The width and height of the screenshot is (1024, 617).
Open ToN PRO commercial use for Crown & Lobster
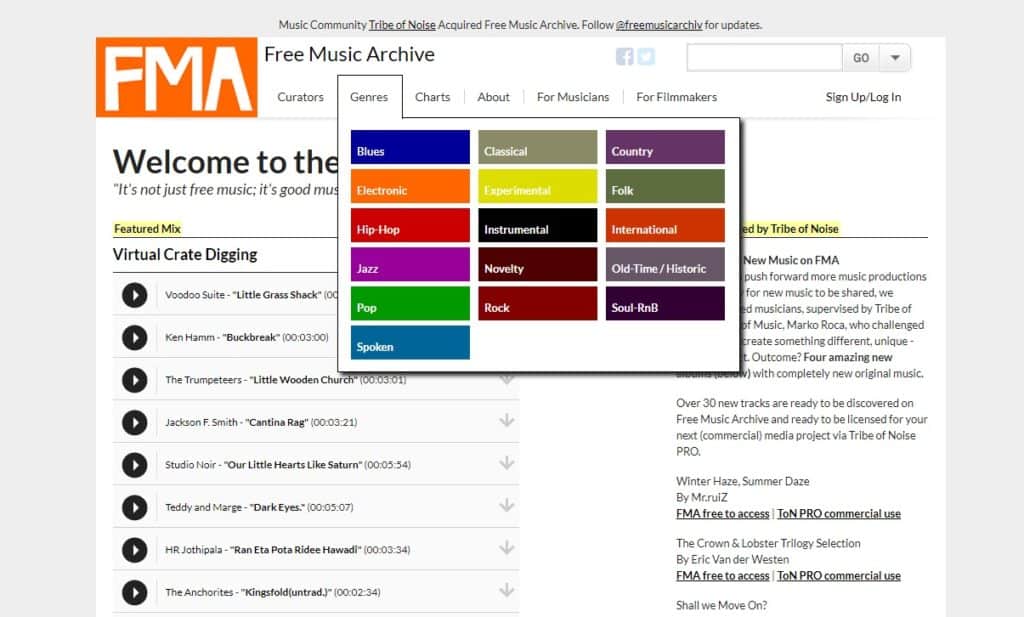click(839, 576)
